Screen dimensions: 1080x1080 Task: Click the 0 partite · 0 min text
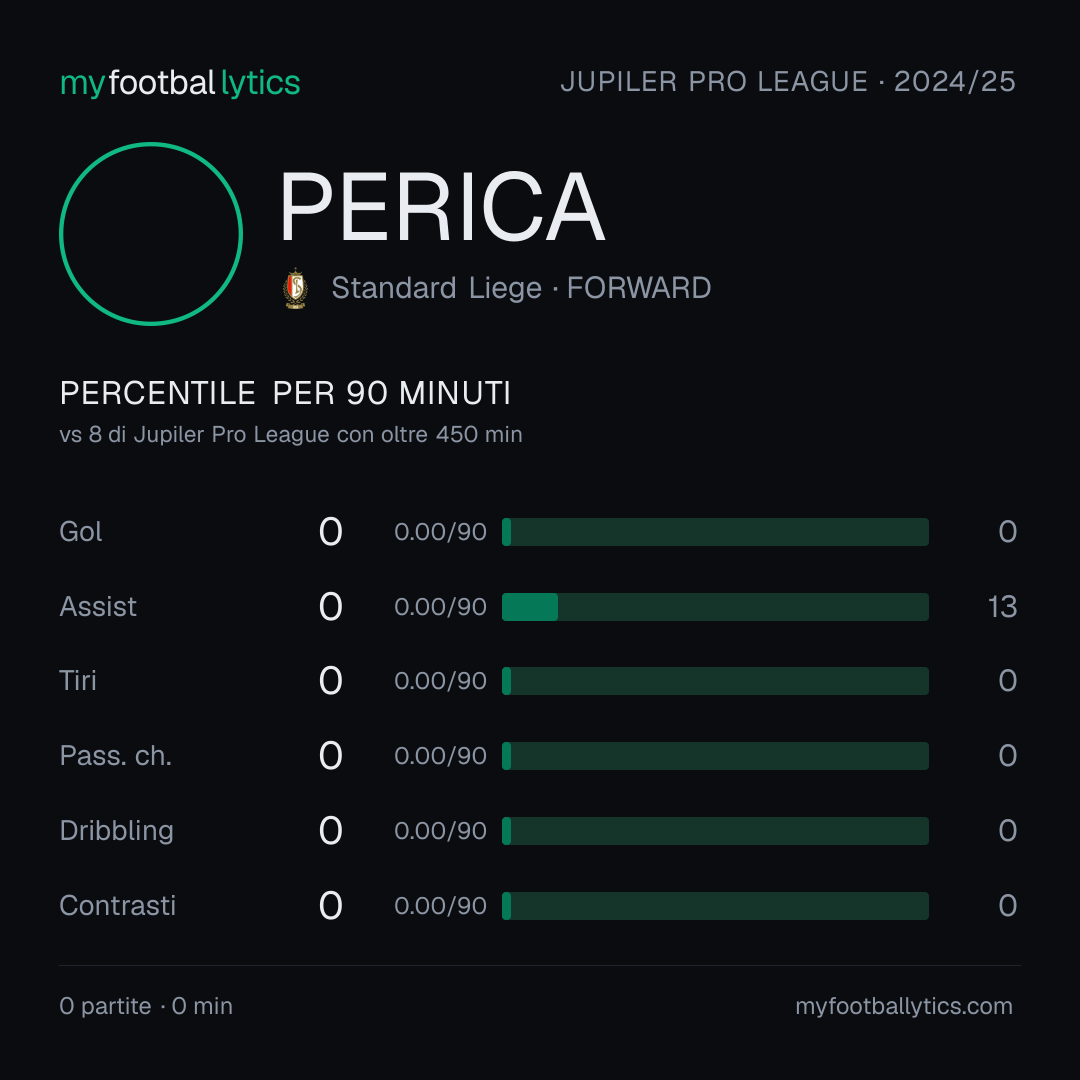pyautogui.click(x=146, y=1006)
